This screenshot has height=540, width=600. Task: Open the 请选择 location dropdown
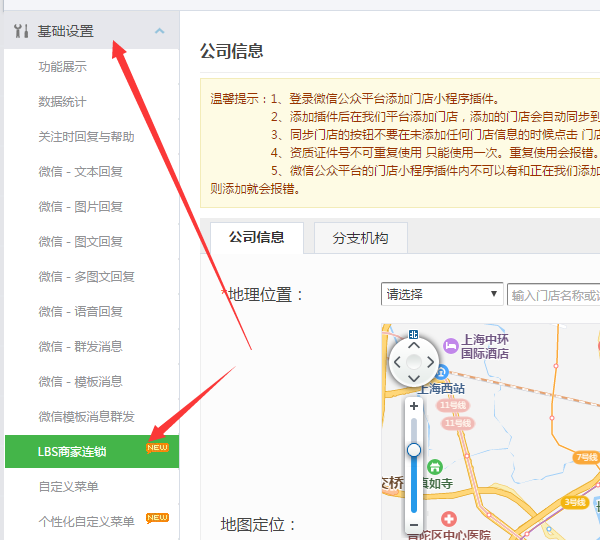442,294
